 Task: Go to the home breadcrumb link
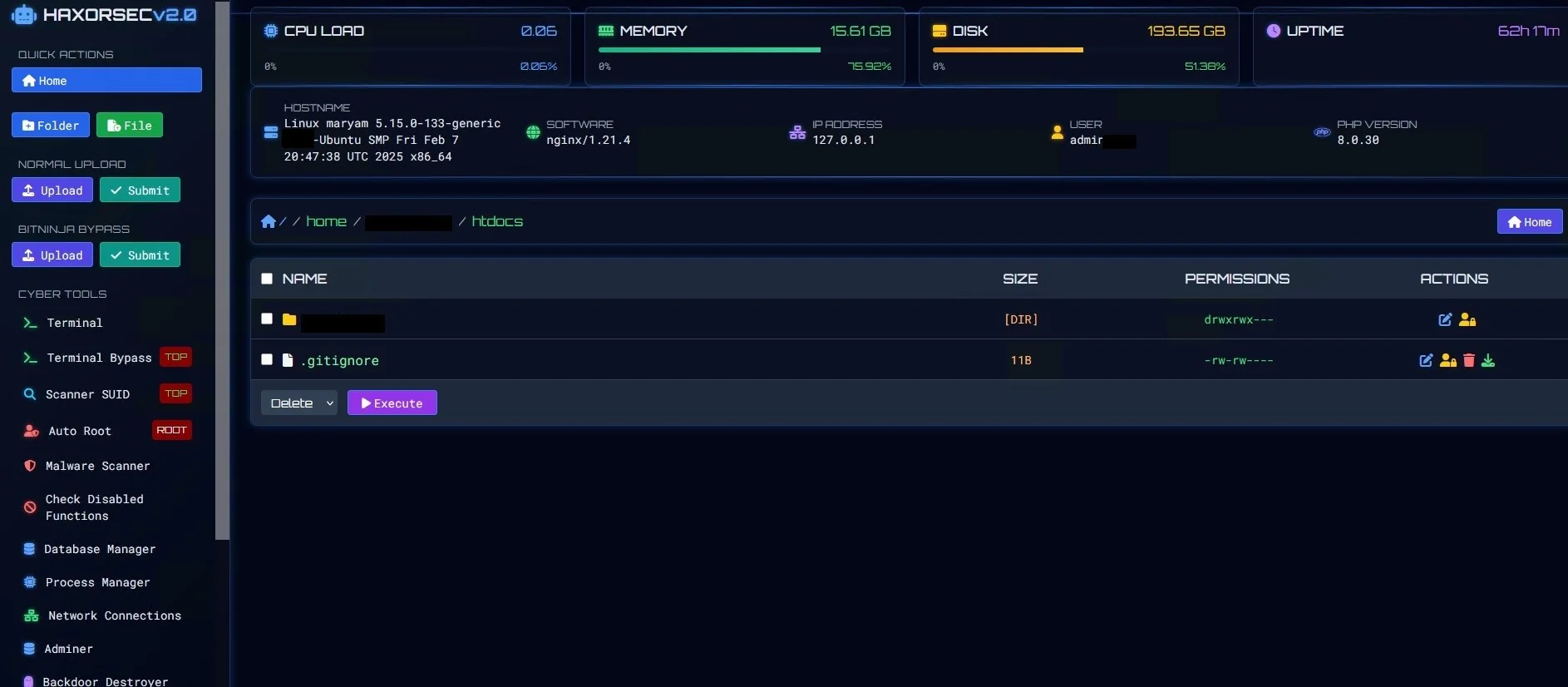[x=326, y=221]
